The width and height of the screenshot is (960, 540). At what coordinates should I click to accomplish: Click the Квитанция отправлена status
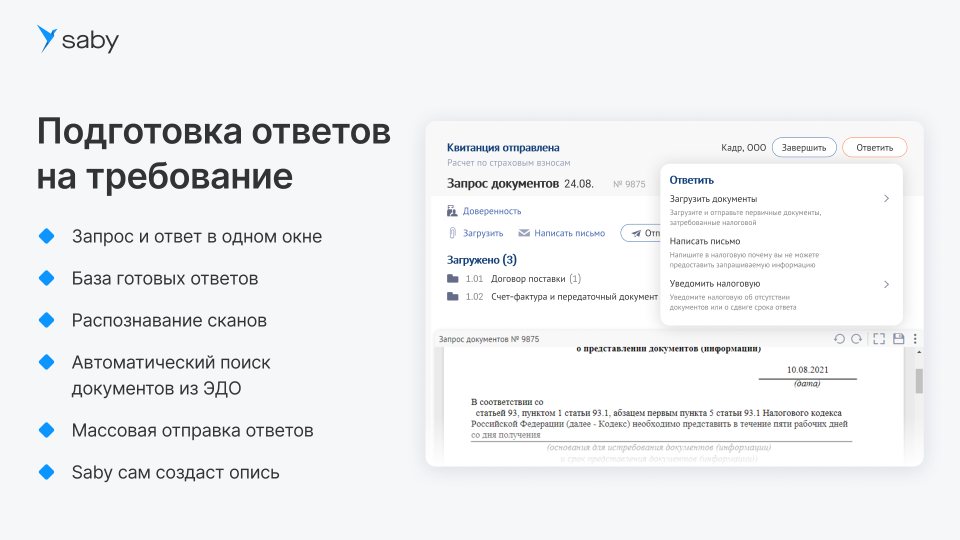click(503, 148)
